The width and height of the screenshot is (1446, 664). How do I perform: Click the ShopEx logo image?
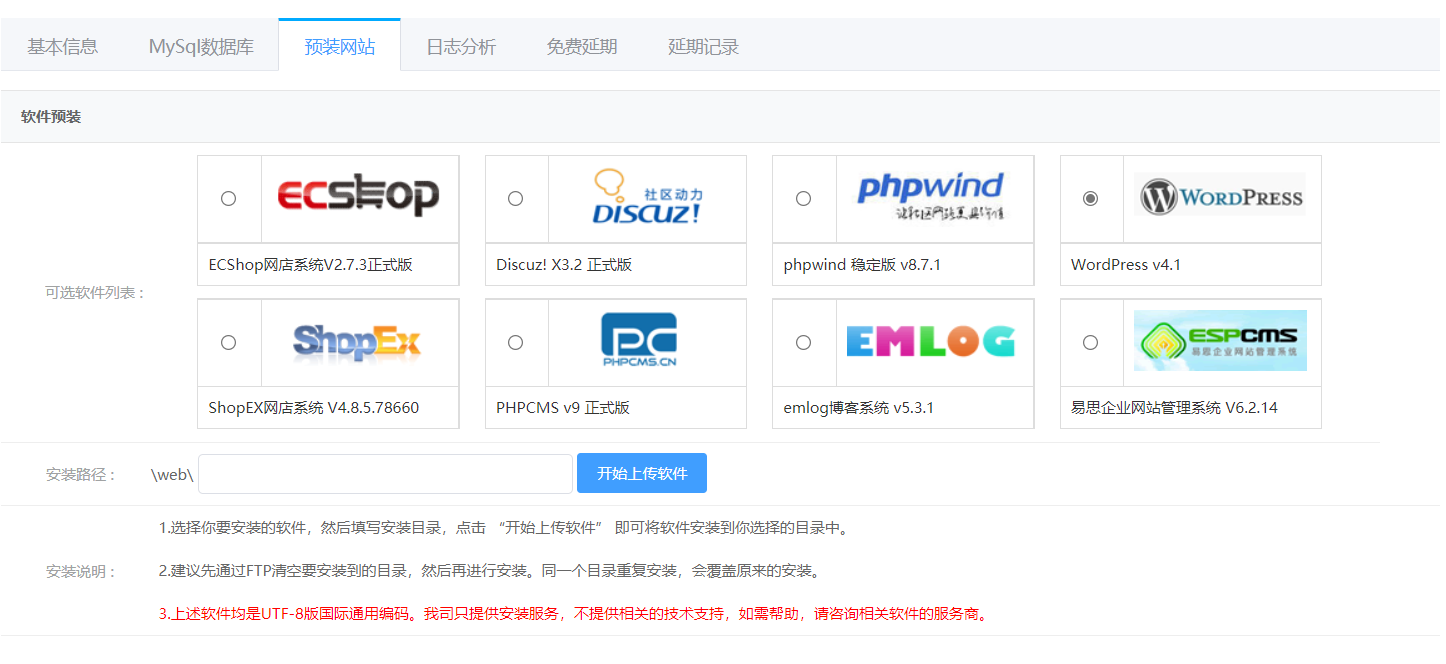(358, 341)
